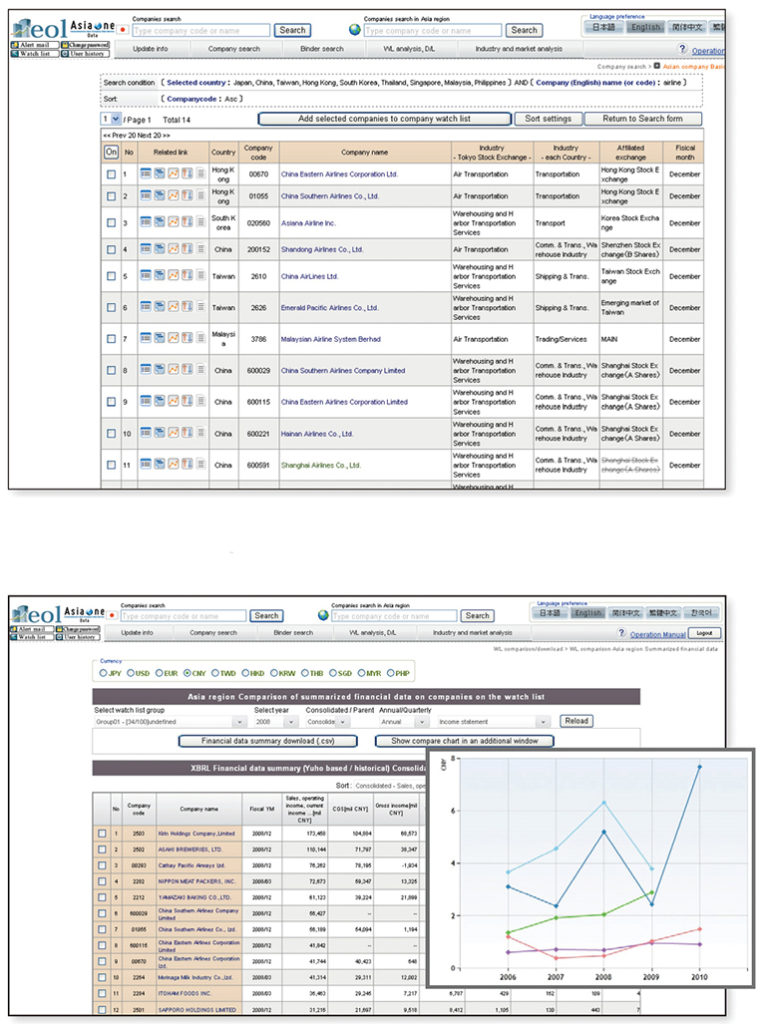Open Company search menu in the upper screenshot
Image resolution: width=766 pixels, height=1024 pixels.
234,49
